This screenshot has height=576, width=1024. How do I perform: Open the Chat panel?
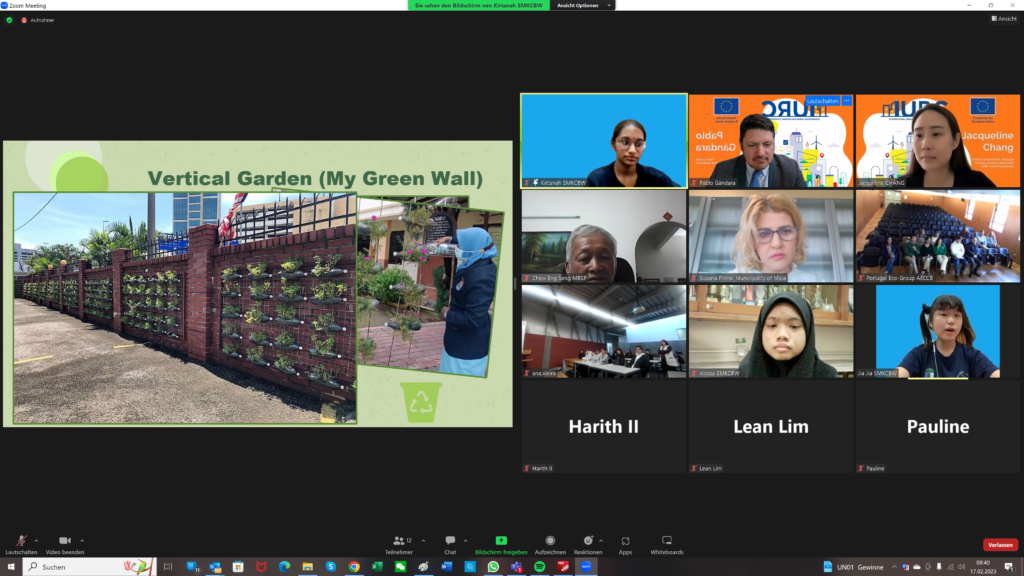pyautogui.click(x=450, y=542)
